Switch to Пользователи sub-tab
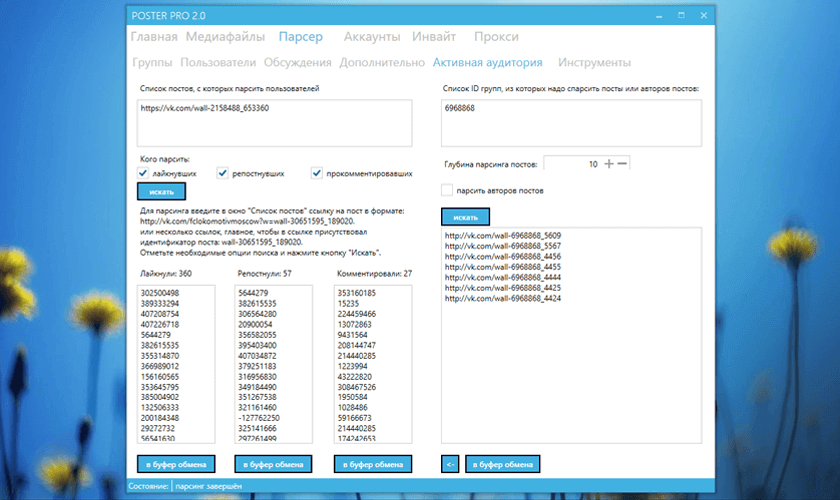This screenshot has width=840, height=500. 218,62
